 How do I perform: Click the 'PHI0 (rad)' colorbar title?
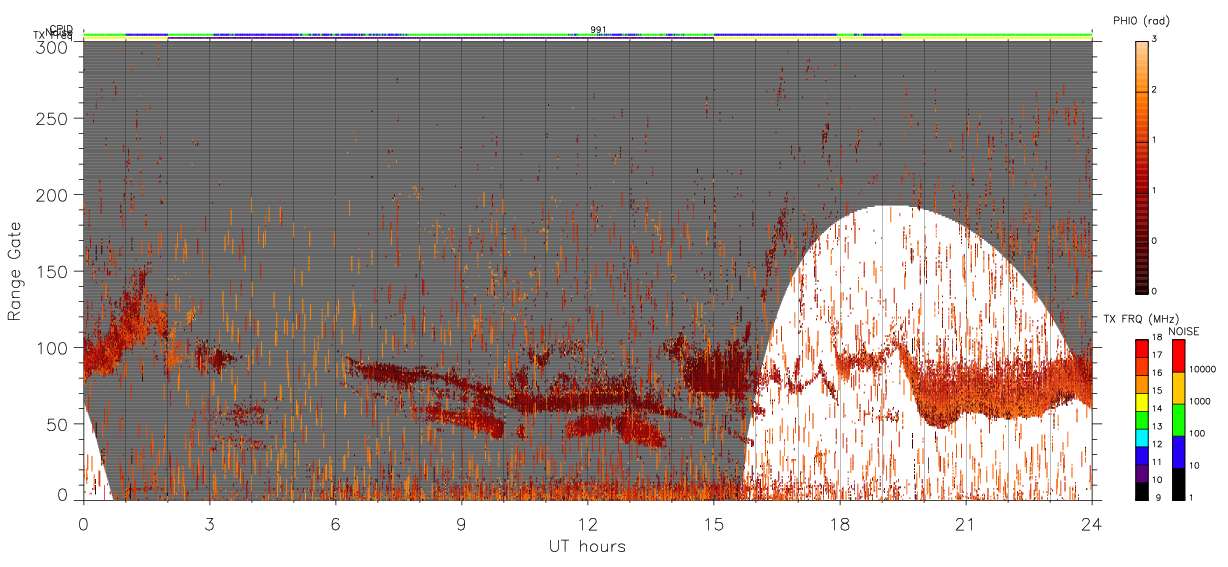click(x=1141, y=21)
